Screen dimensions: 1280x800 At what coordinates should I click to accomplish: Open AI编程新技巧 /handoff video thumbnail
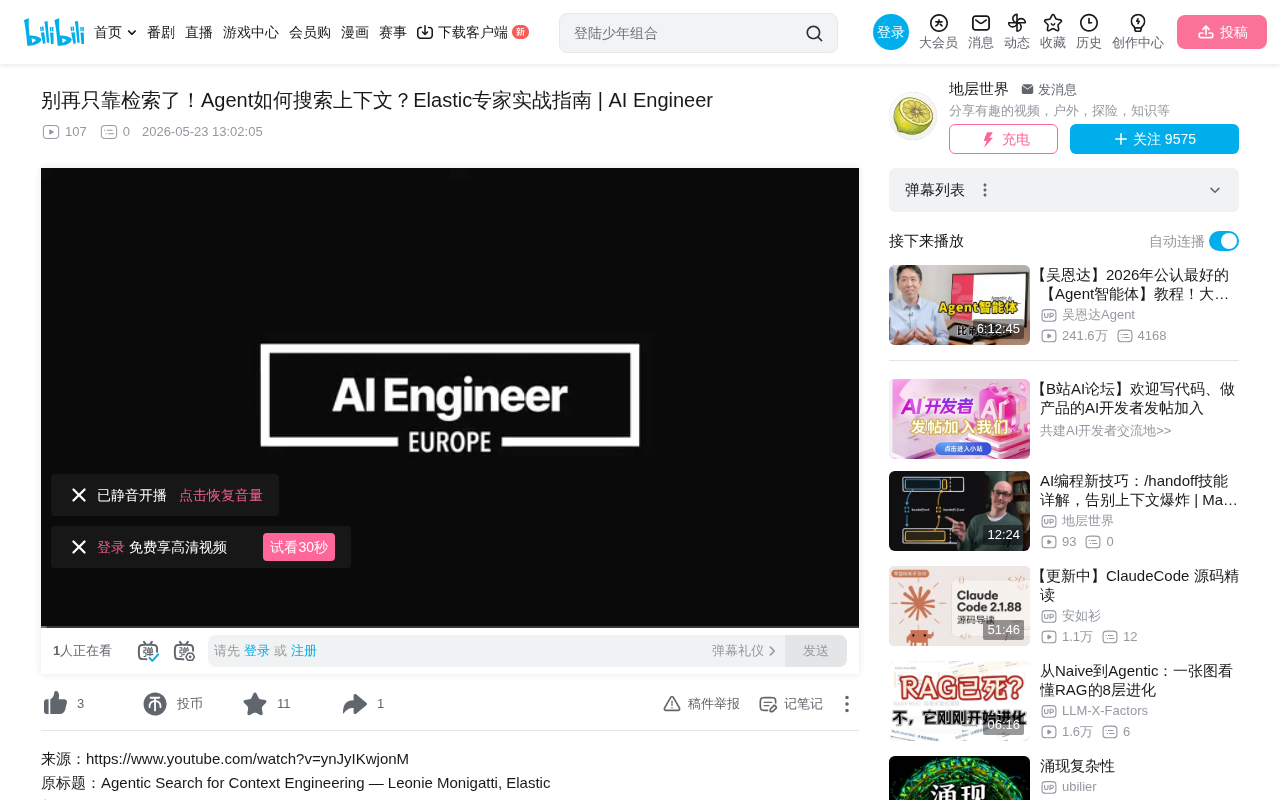point(959,511)
